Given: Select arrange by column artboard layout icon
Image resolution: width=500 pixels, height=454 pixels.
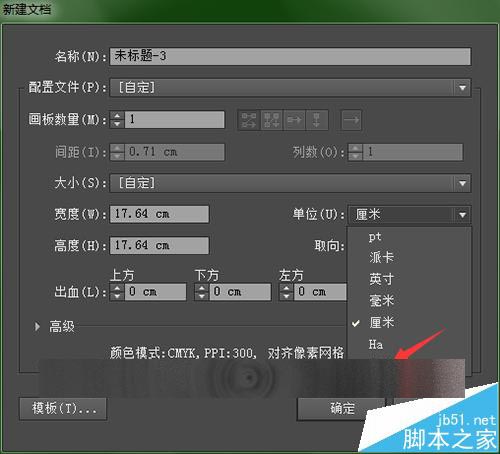Looking at the screenshot, I should pos(317,120).
